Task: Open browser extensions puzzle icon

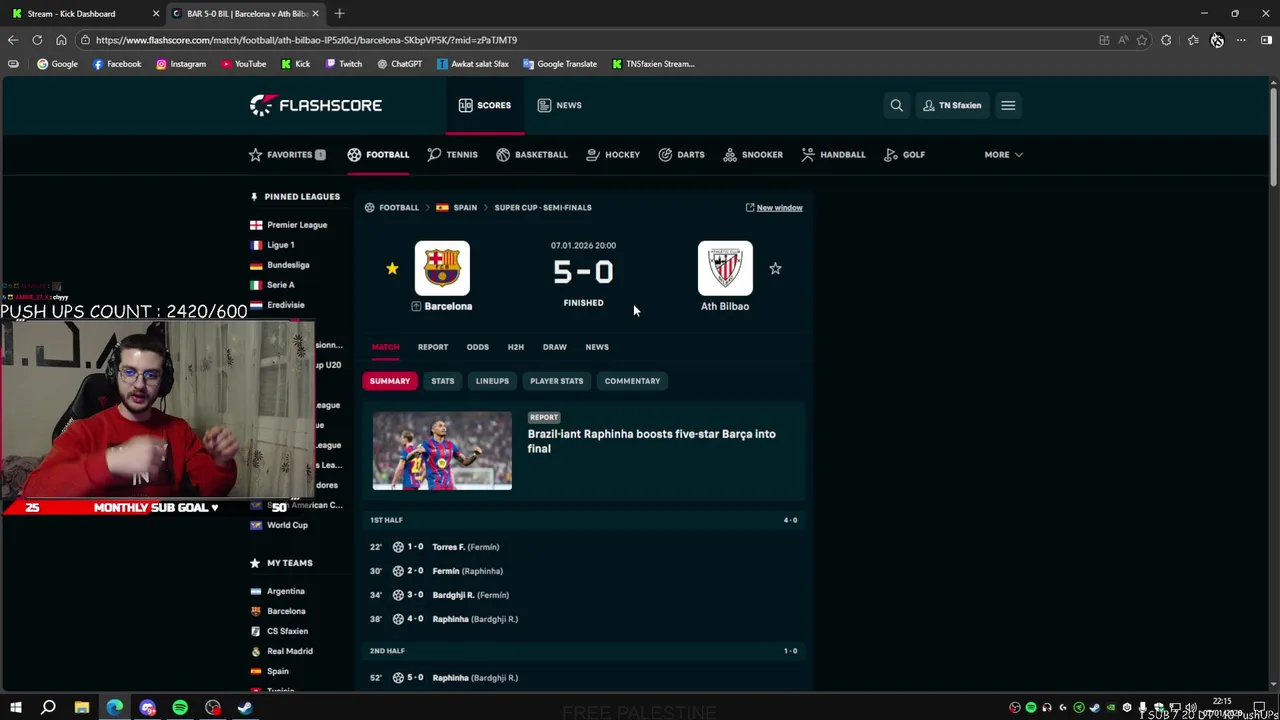Action: [x=1166, y=40]
